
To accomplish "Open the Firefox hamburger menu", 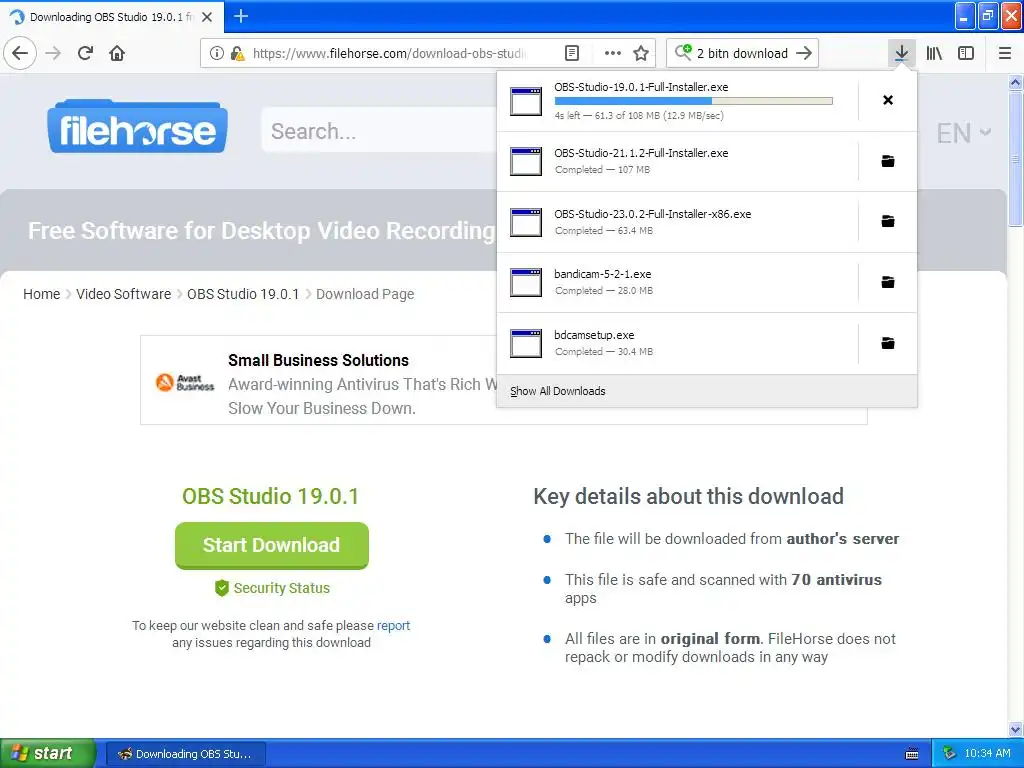I will pyautogui.click(x=1004, y=53).
